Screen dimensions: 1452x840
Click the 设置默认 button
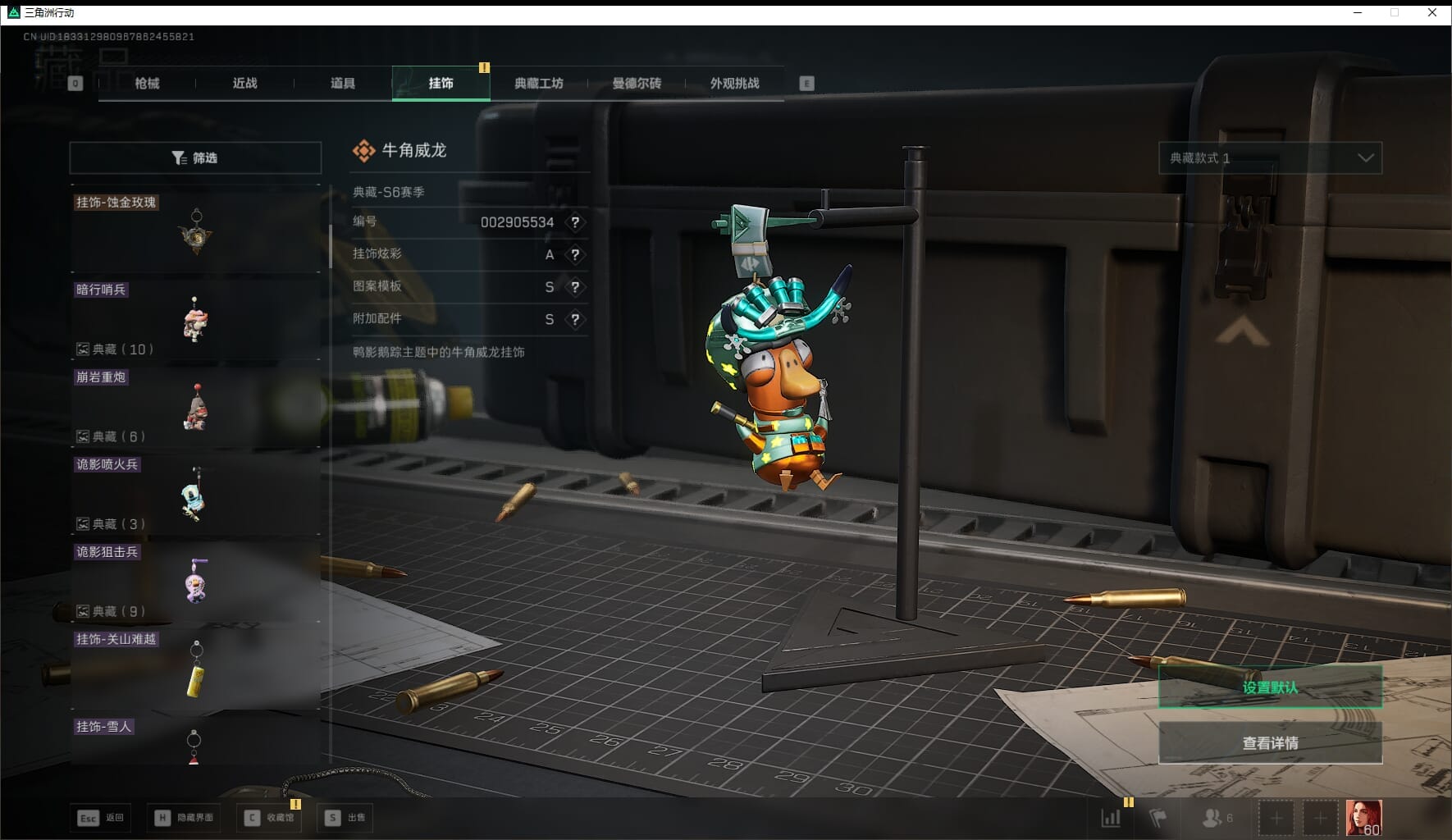click(x=1270, y=687)
